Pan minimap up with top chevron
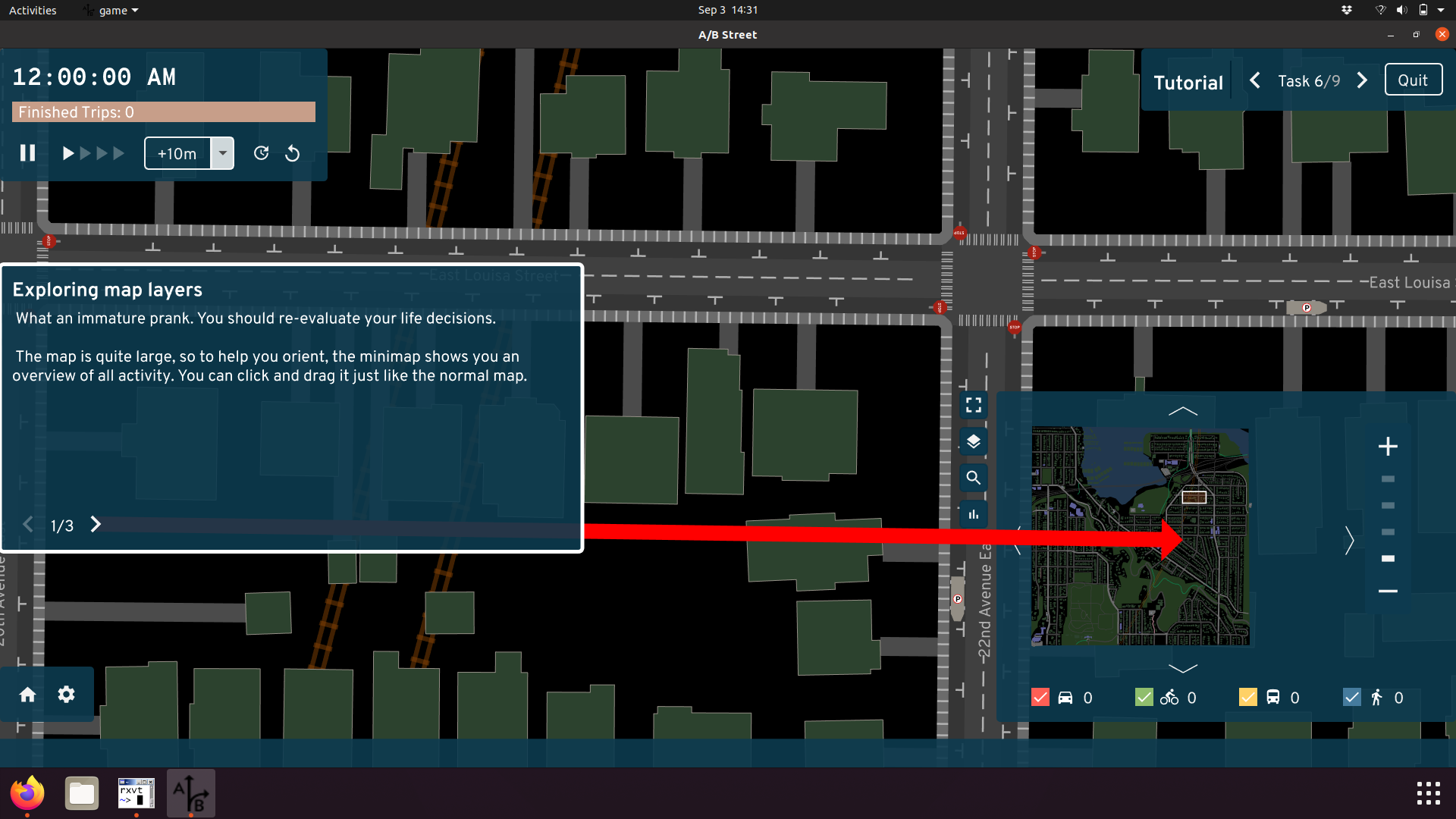The image size is (1456, 819). point(1183,411)
